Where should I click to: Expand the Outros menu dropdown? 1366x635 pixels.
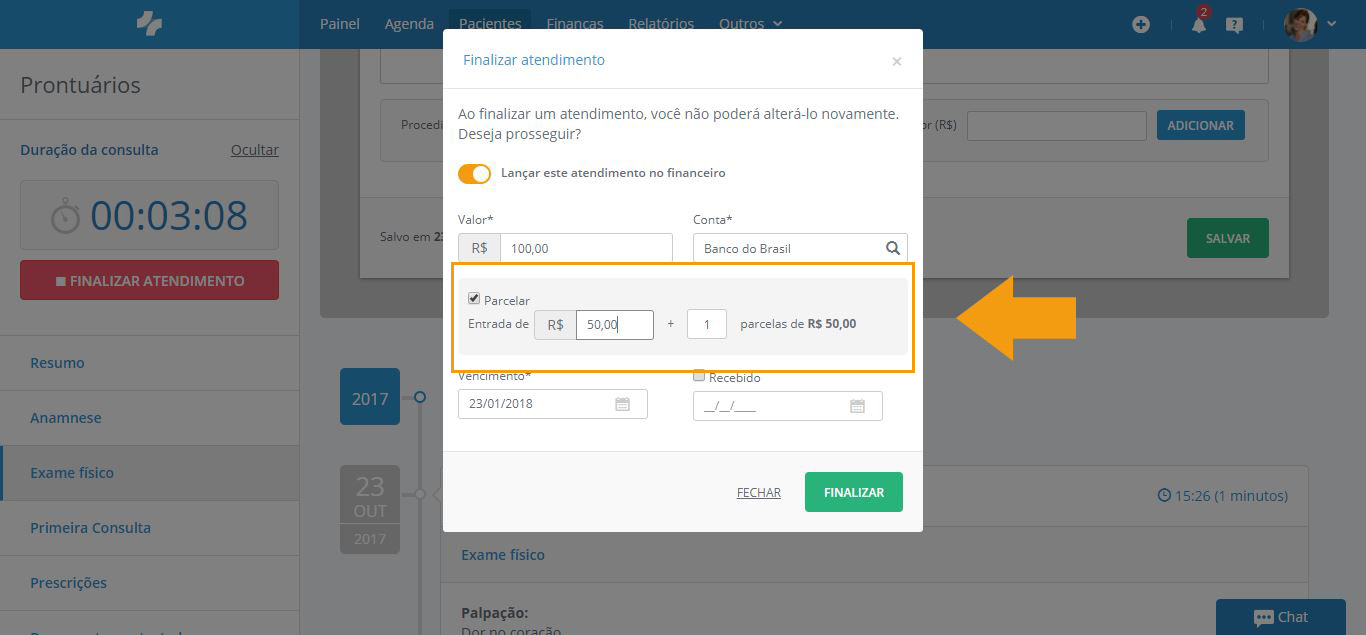click(750, 24)
